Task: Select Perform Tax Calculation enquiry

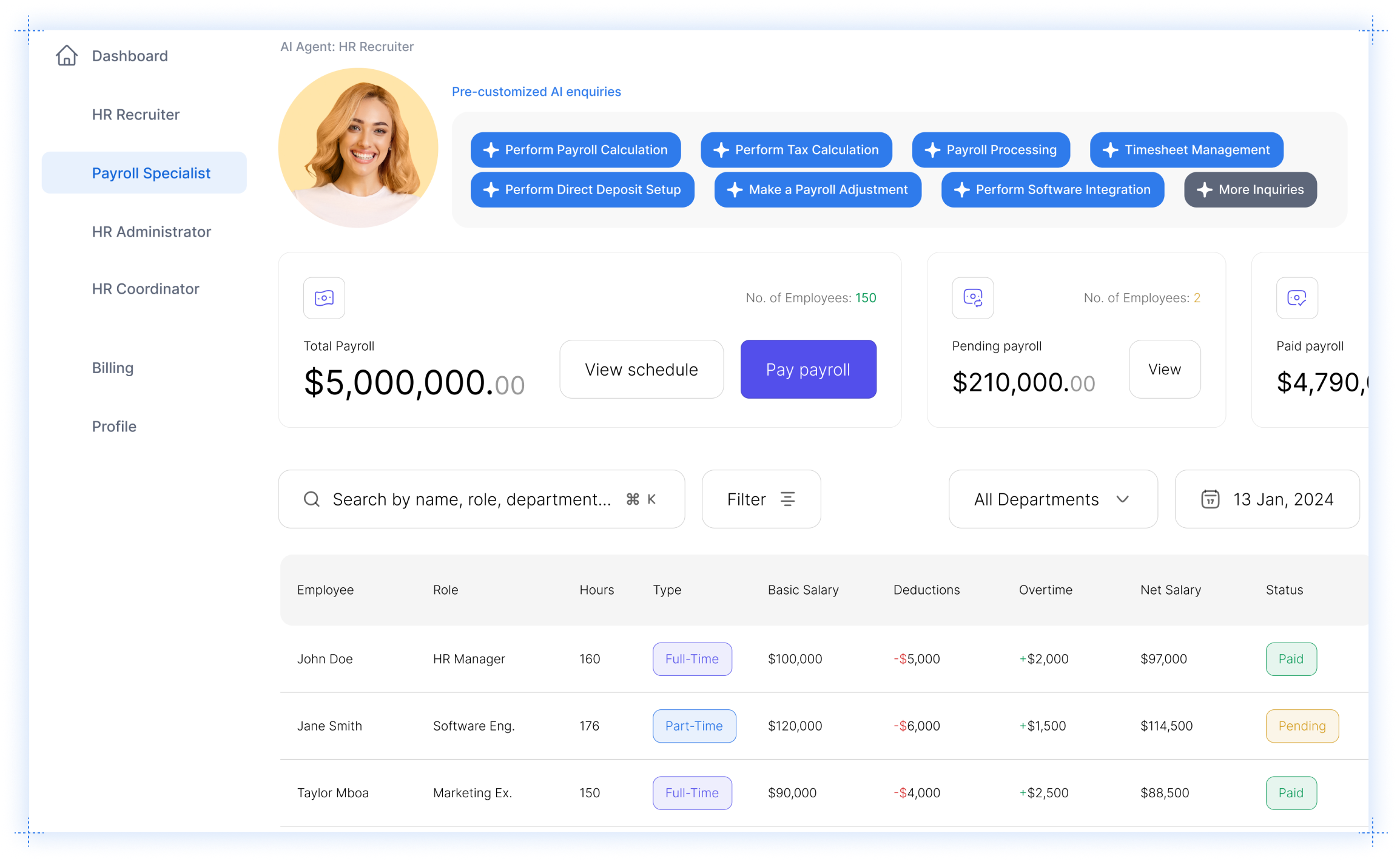Action: coord(796,150)
